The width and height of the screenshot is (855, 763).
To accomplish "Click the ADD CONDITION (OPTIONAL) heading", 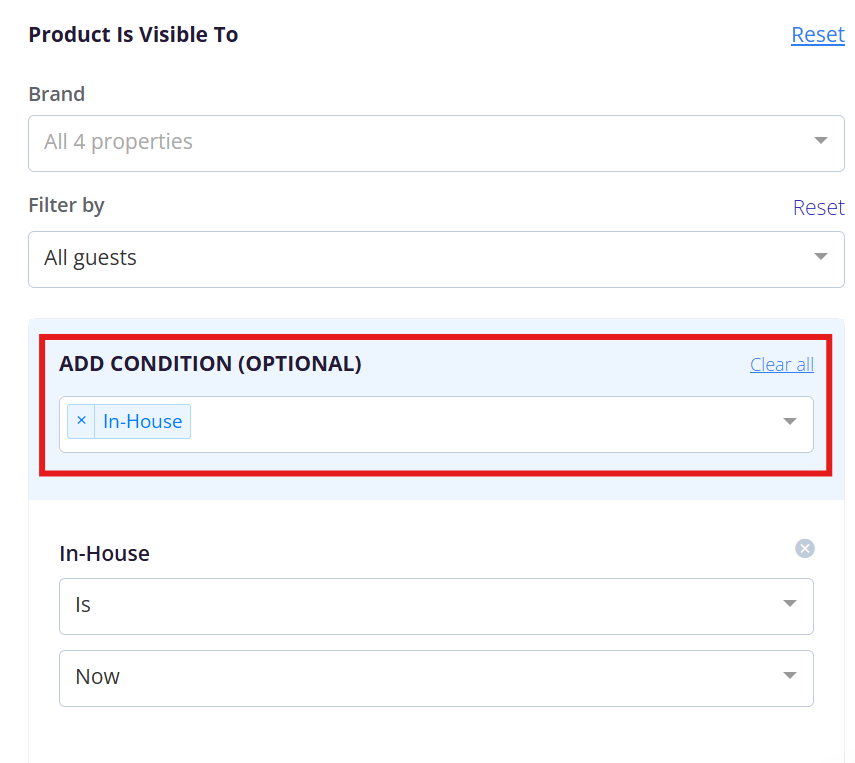I will tap(210, 364).
